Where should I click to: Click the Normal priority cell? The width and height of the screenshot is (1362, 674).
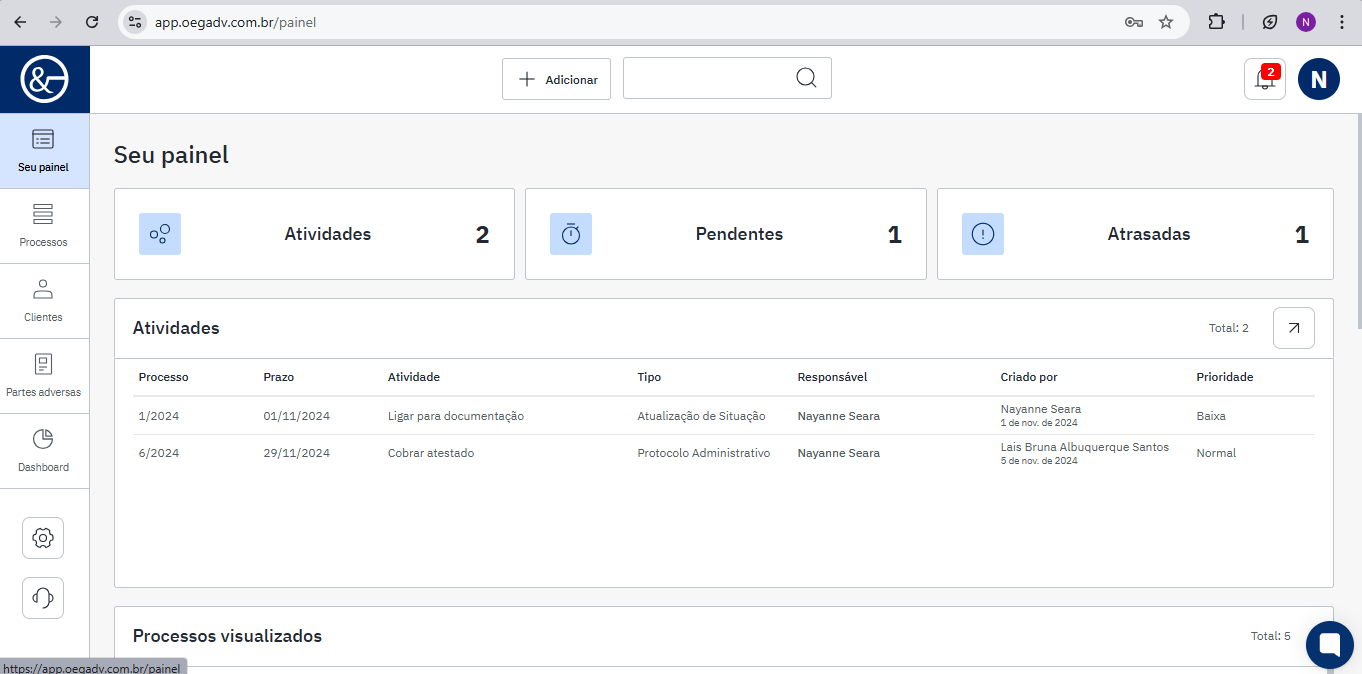click(1216, 453)
